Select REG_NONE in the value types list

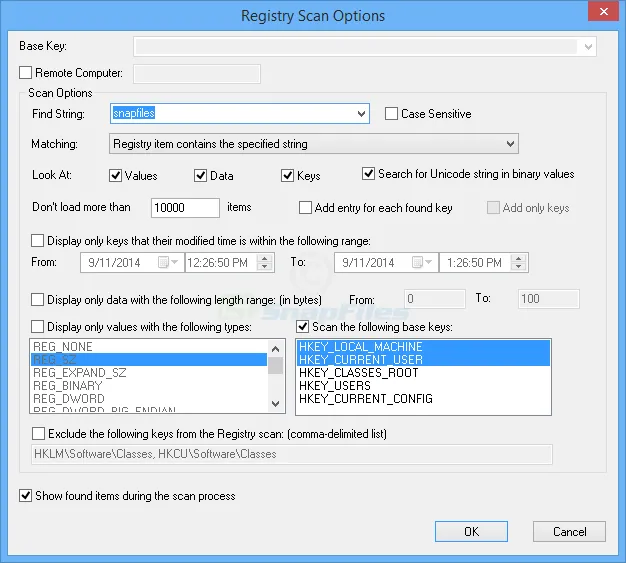click(149, 347)
